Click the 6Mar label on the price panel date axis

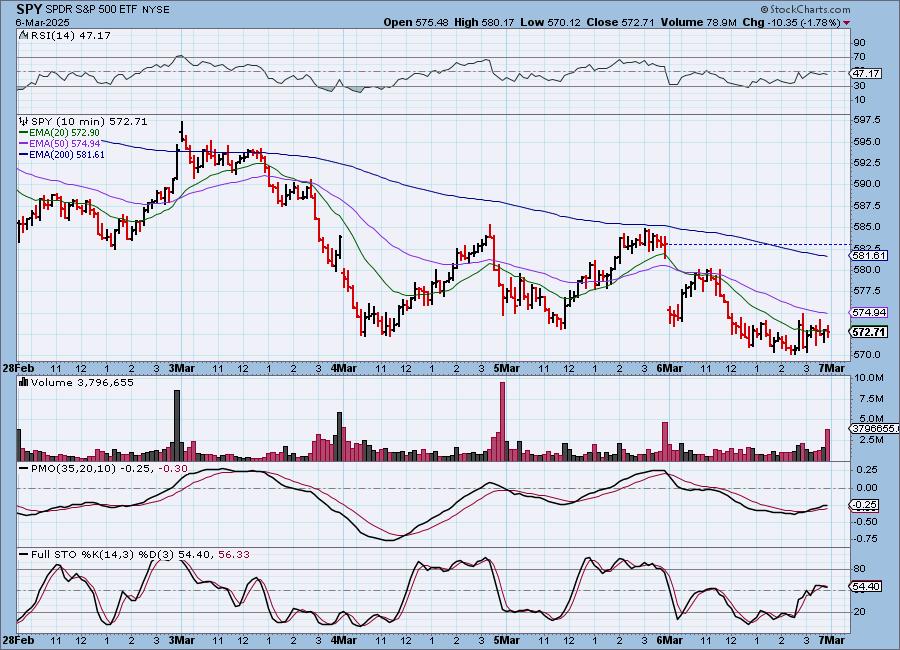(669, 367)
